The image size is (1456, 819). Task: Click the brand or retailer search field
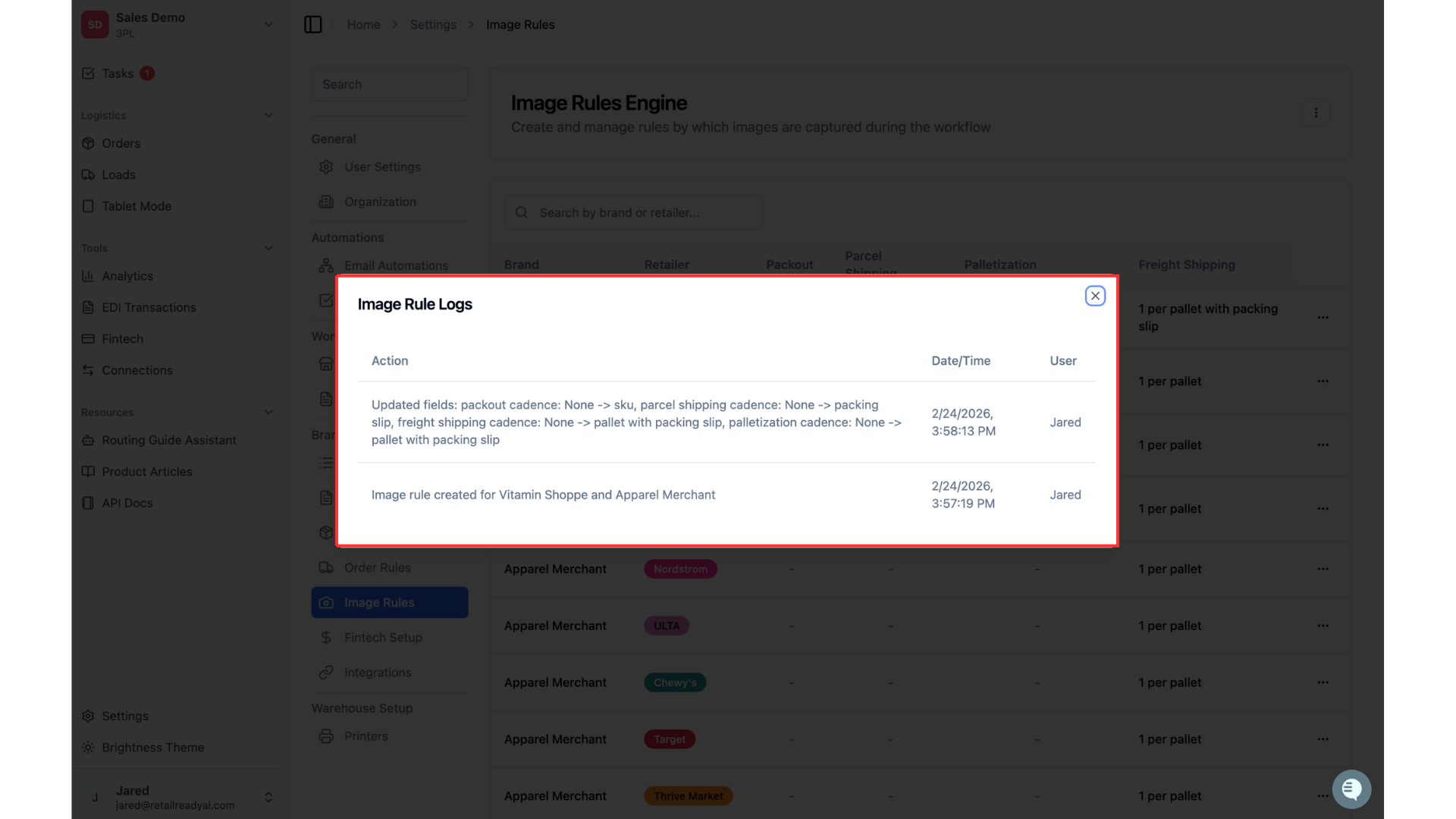pos(633,212)
